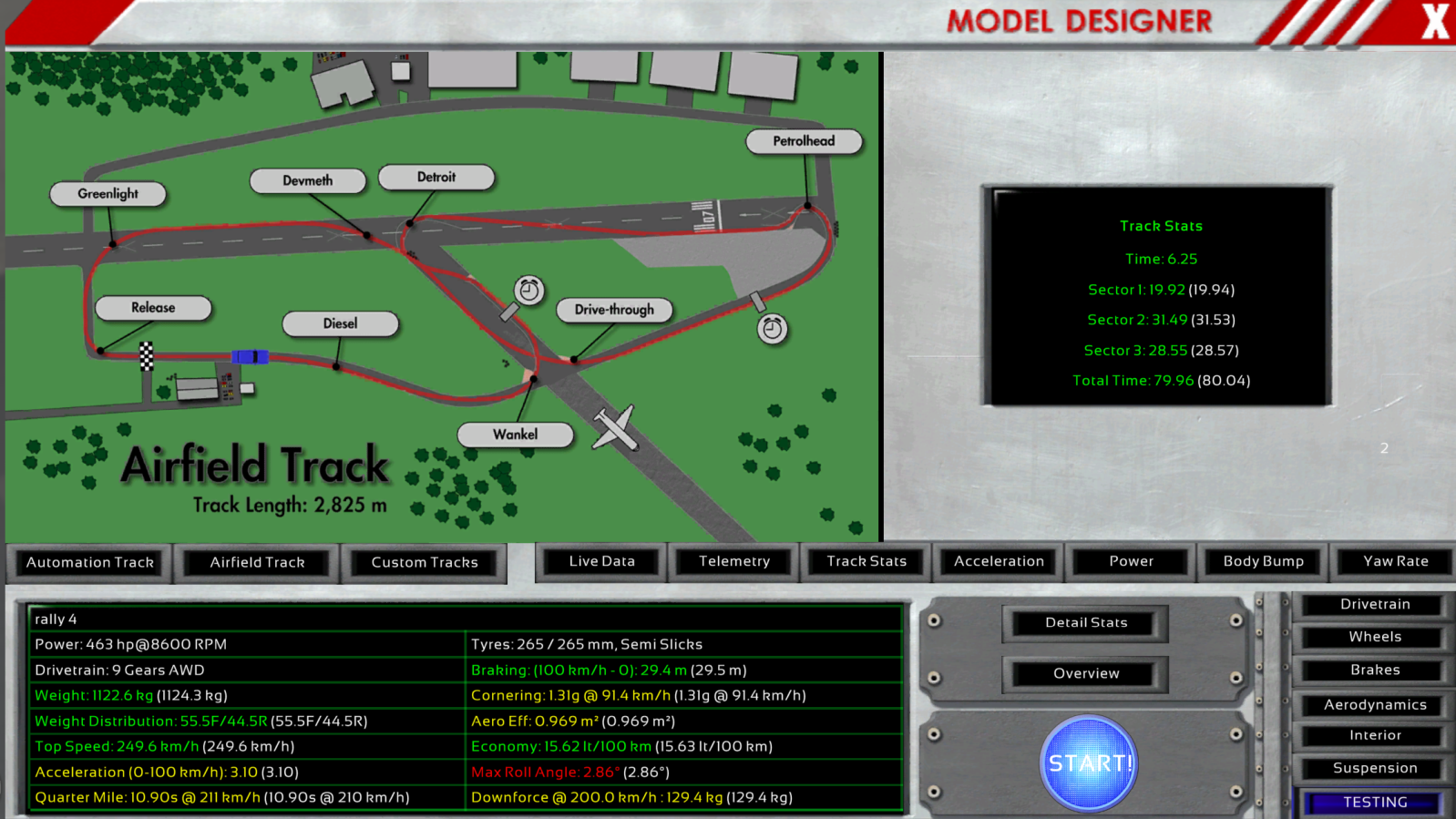Image resolution: width=1456 pixels, height=819 pixels.
Task: Open the Telemetry tab
Action: 733,562
